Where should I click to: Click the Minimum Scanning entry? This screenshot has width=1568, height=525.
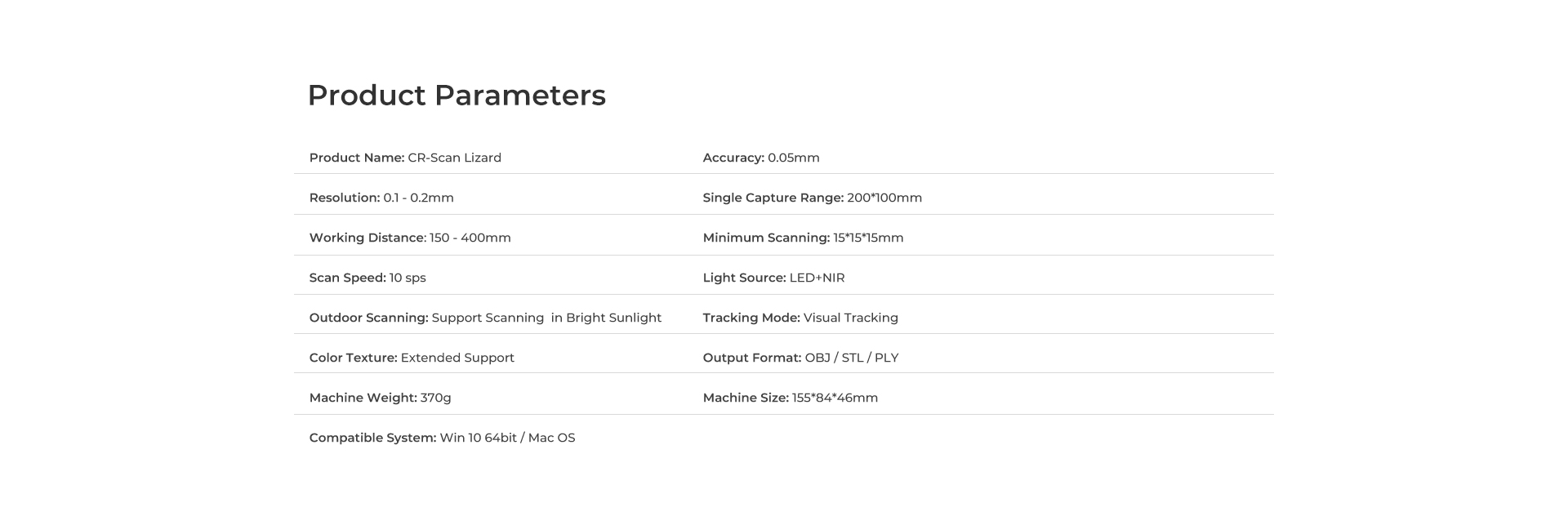click(x=802, y=238)
